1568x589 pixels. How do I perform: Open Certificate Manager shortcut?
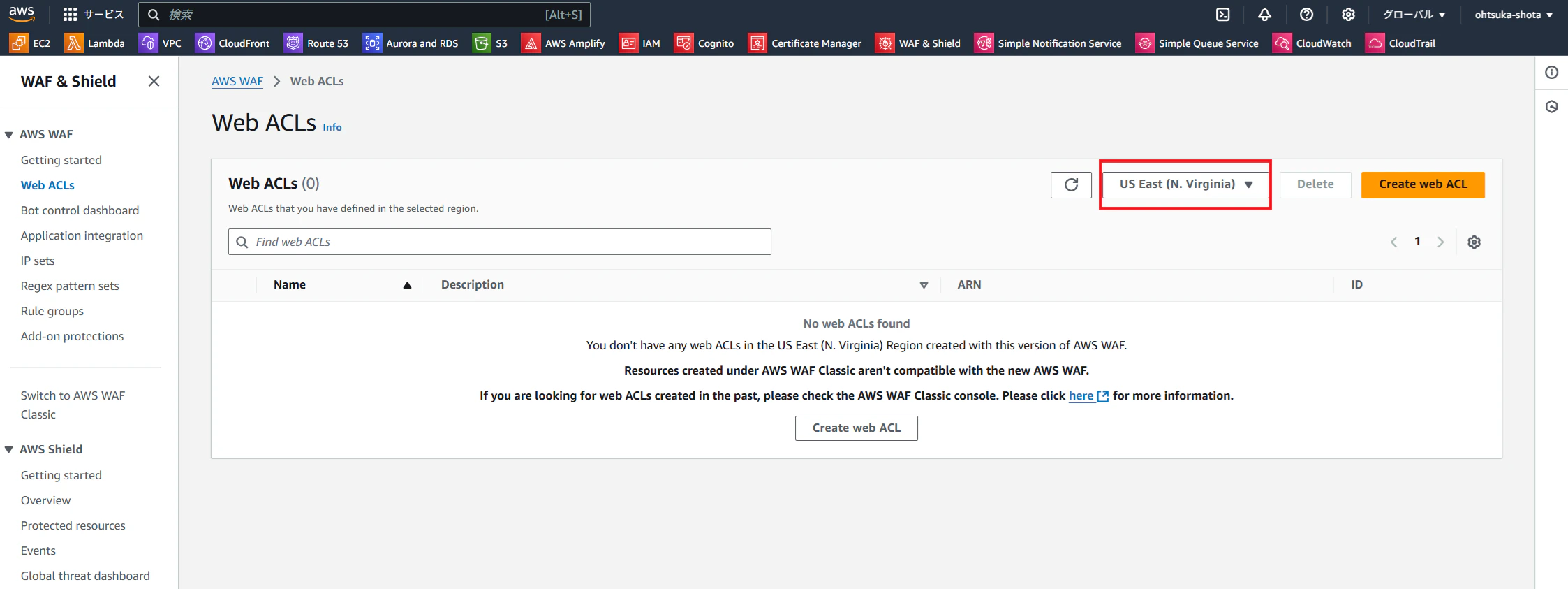805,43
